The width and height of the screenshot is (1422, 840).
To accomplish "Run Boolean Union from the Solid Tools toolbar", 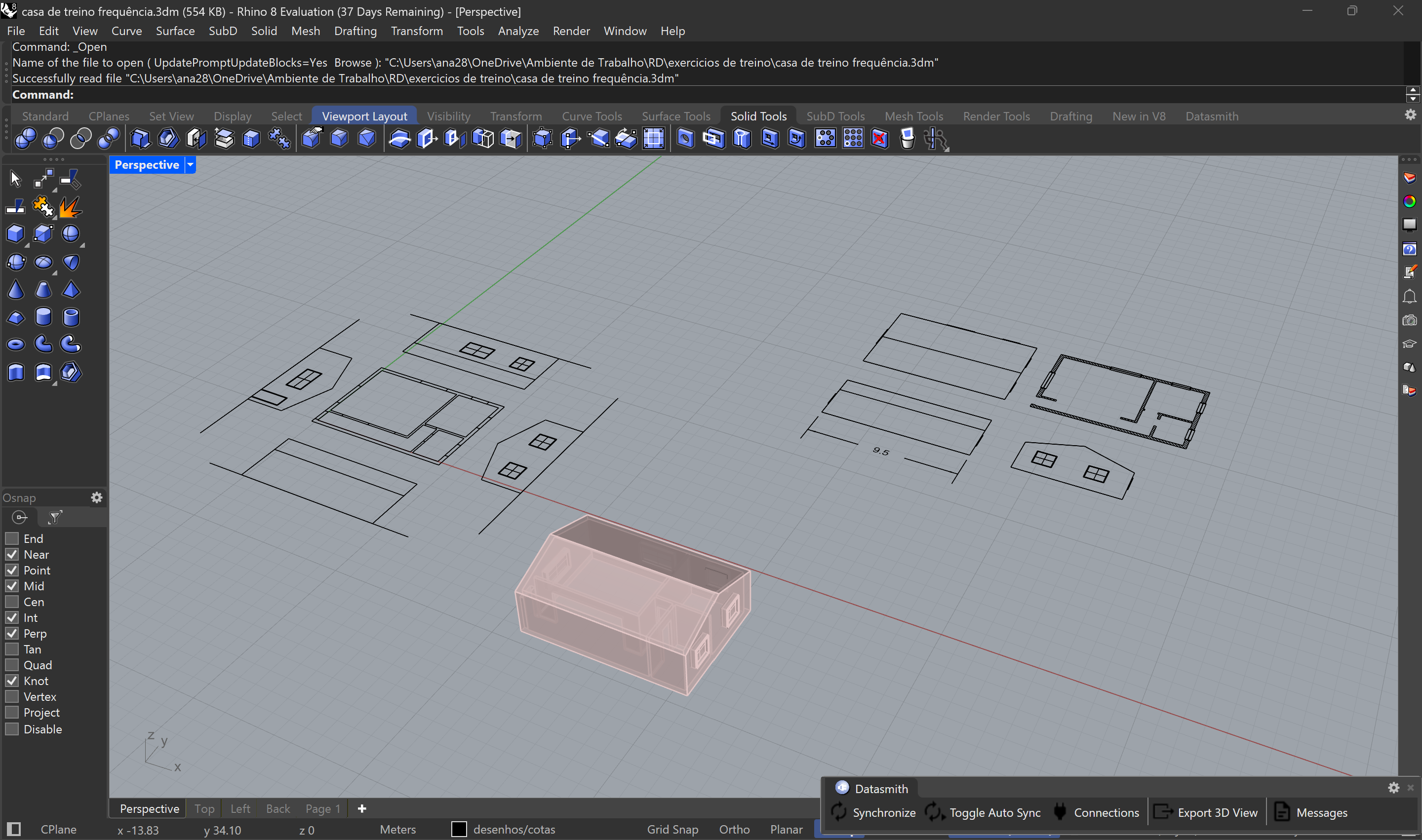I will tap(25, 139).
